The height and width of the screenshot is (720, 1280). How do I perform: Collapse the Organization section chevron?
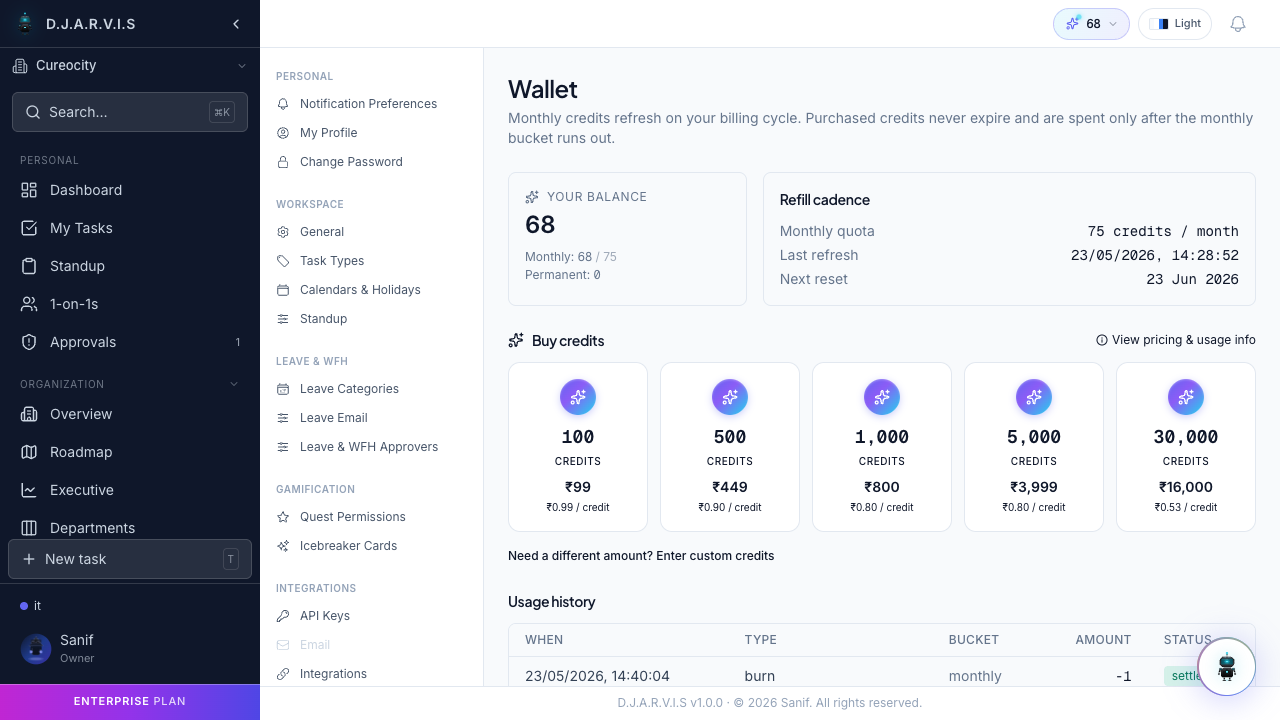click(235, 384)
